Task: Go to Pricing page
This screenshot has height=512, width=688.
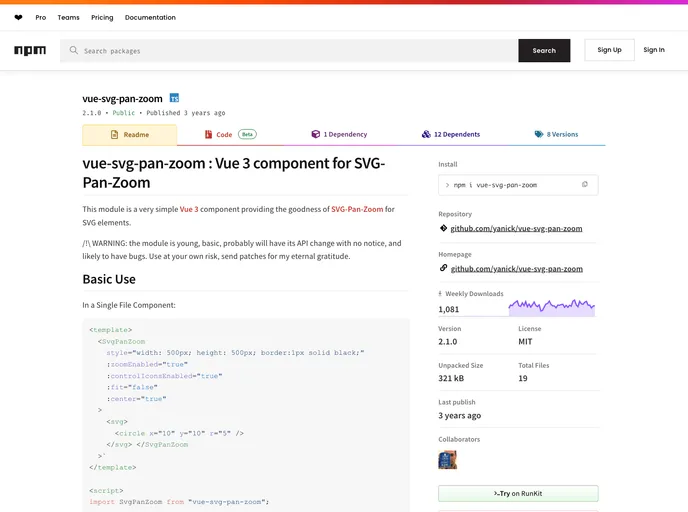Action: click(x=102, y=18)
